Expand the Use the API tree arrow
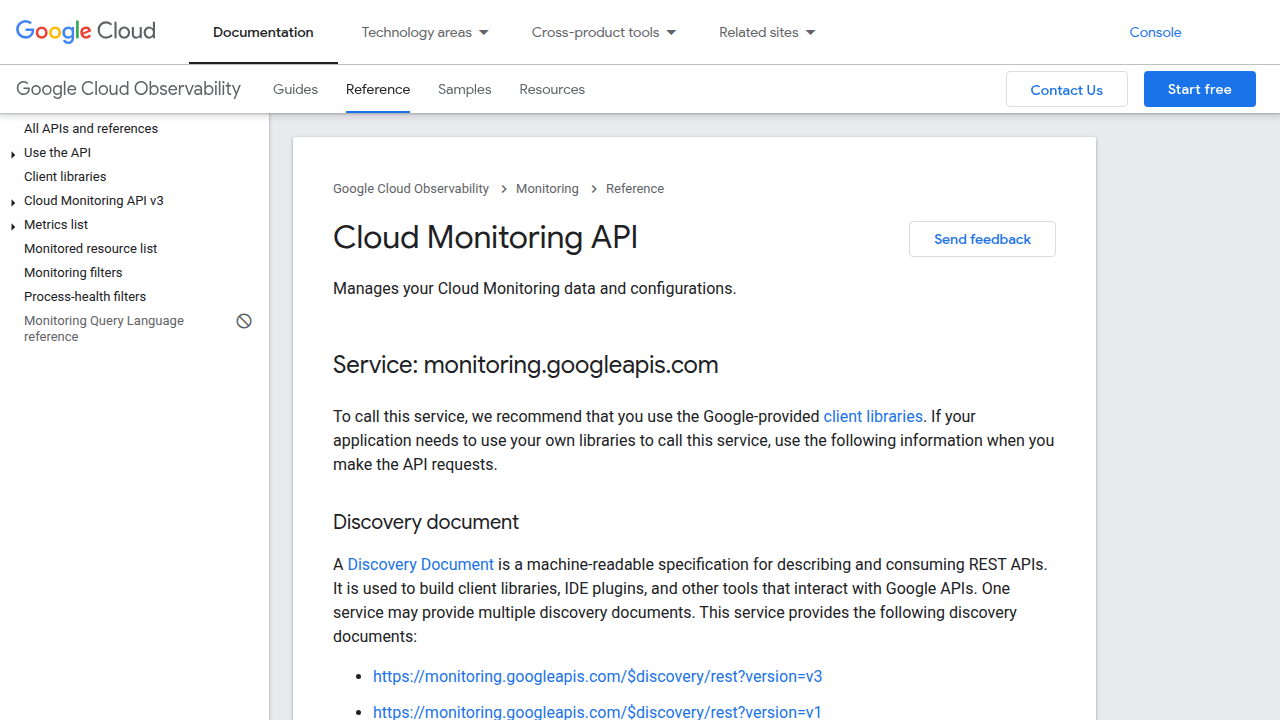The height and width of the screenshot is (720, 1280). click(13, 154)
